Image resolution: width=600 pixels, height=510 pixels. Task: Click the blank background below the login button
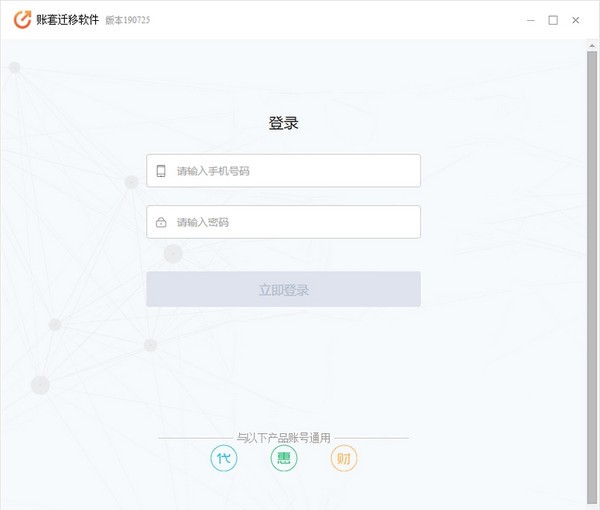pos(283,370)
